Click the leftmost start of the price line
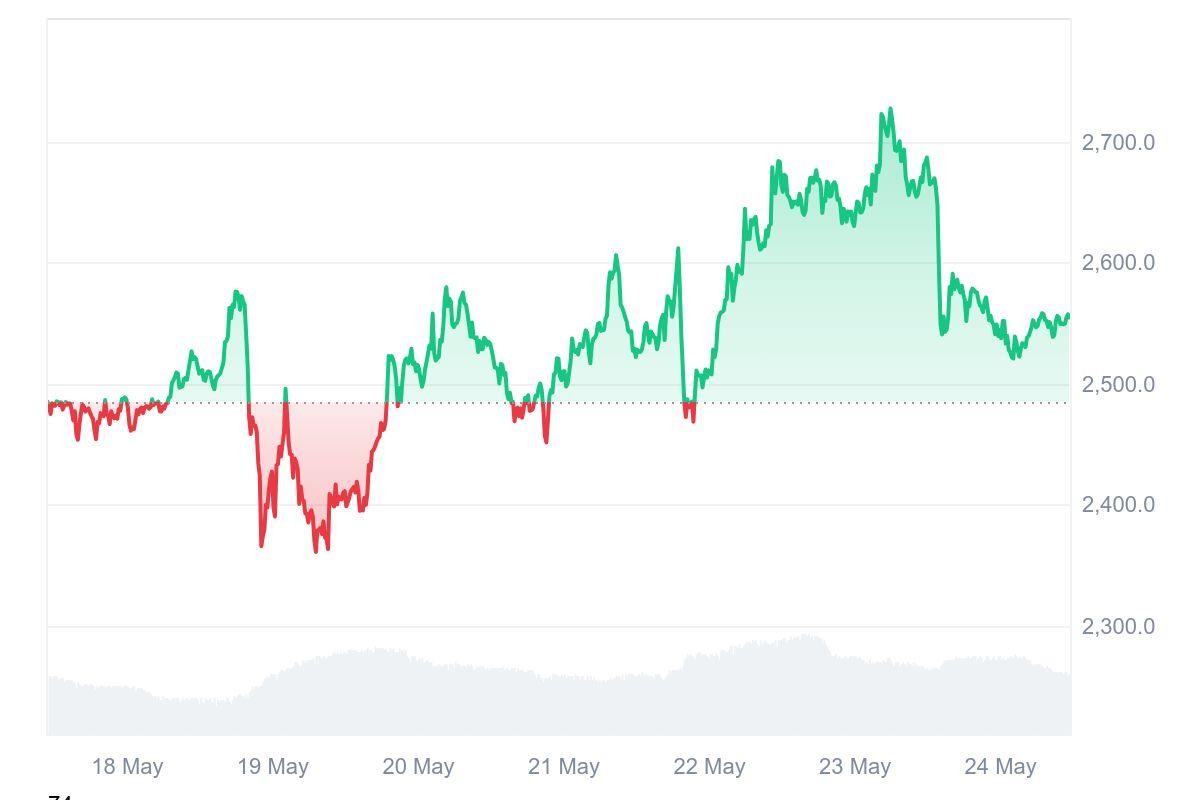The width and height of the screenshot is (1200, 800). [49, 406]
